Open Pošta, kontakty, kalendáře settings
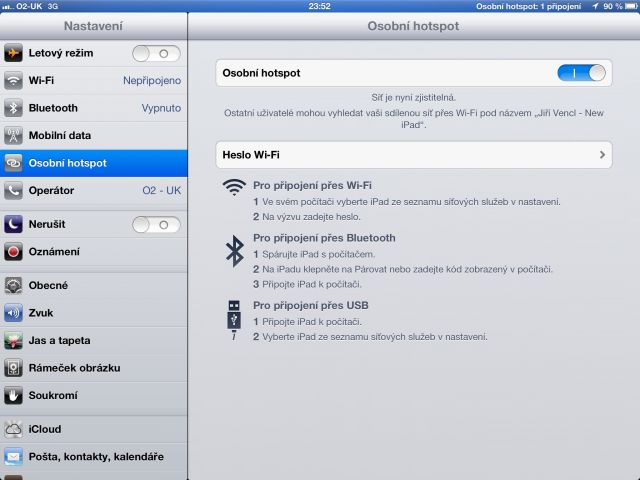 coord(96,457)
